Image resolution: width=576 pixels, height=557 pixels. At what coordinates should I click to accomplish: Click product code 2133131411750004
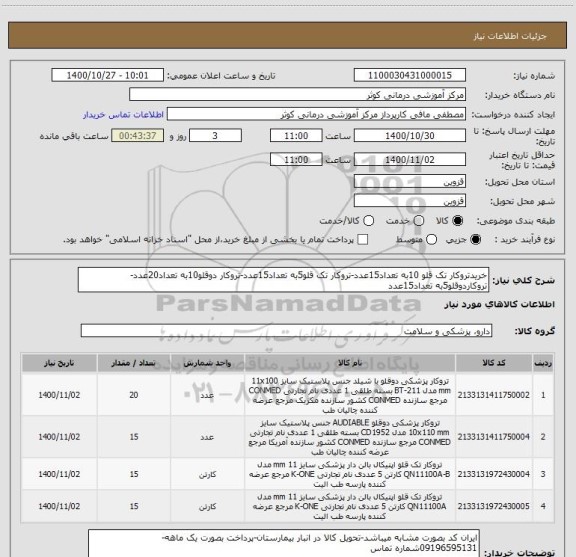coord(493,437)
